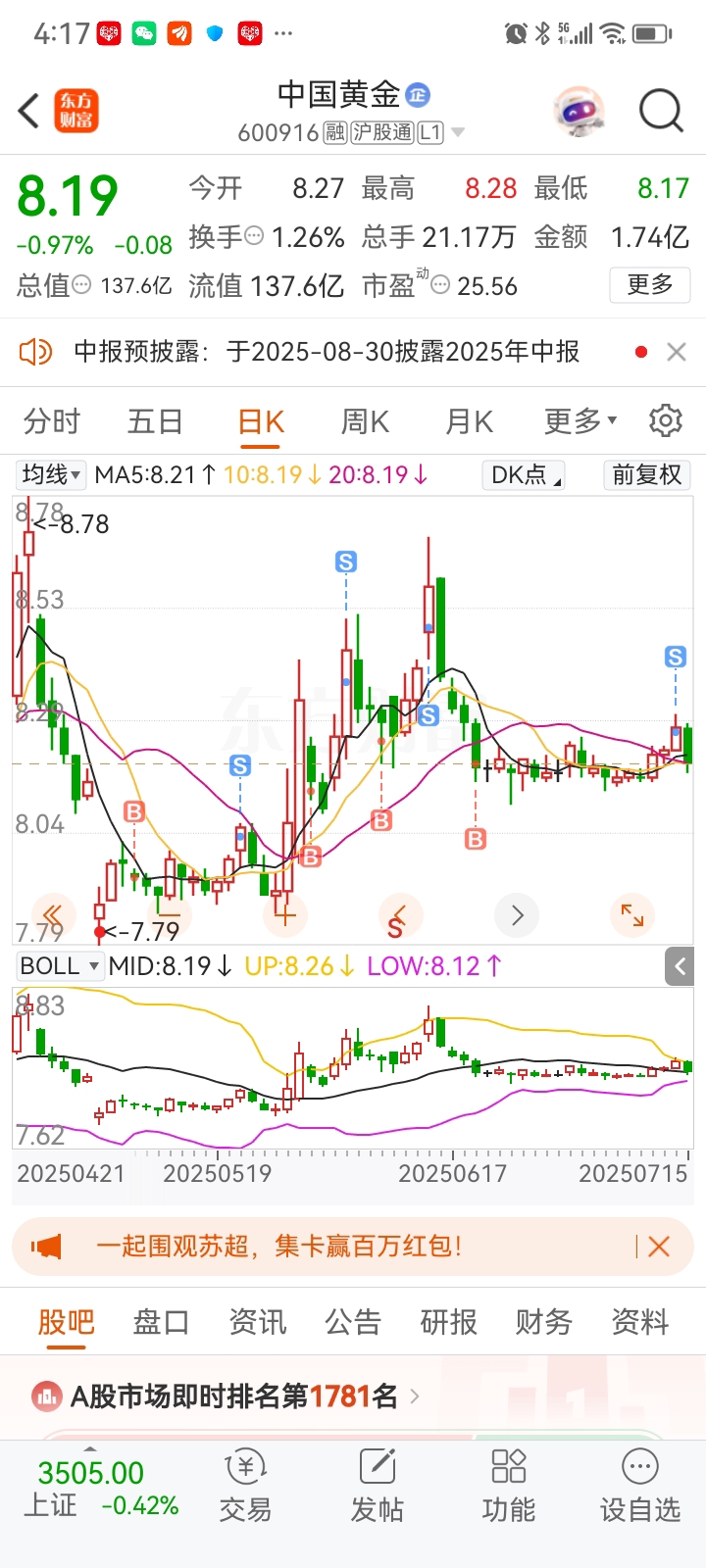The image size is (706, 1568).
Task: Expand the 更多 chart period dropdown
Action: pos(580,421)
